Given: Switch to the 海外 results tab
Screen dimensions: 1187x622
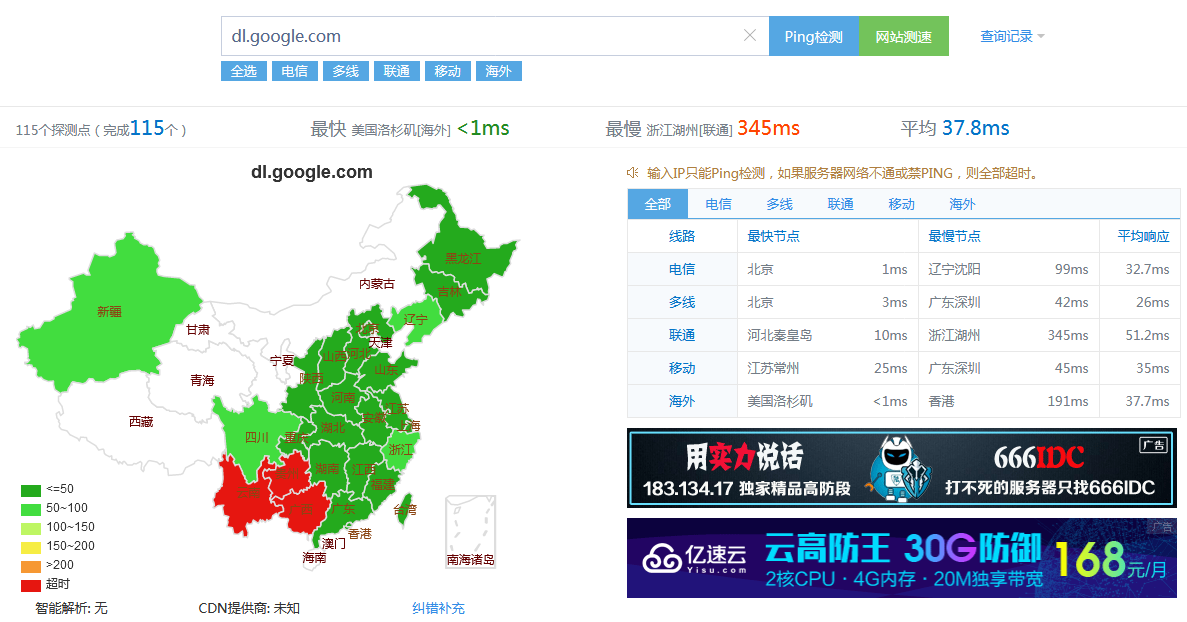Looking at the screenshot, I should coord(962,204).
